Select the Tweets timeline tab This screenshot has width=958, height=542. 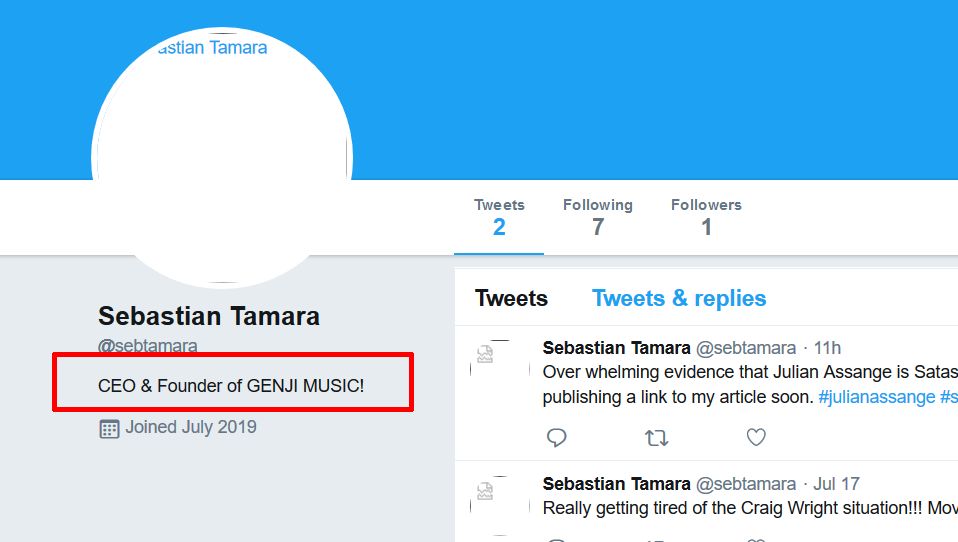(x=511, y=298)
